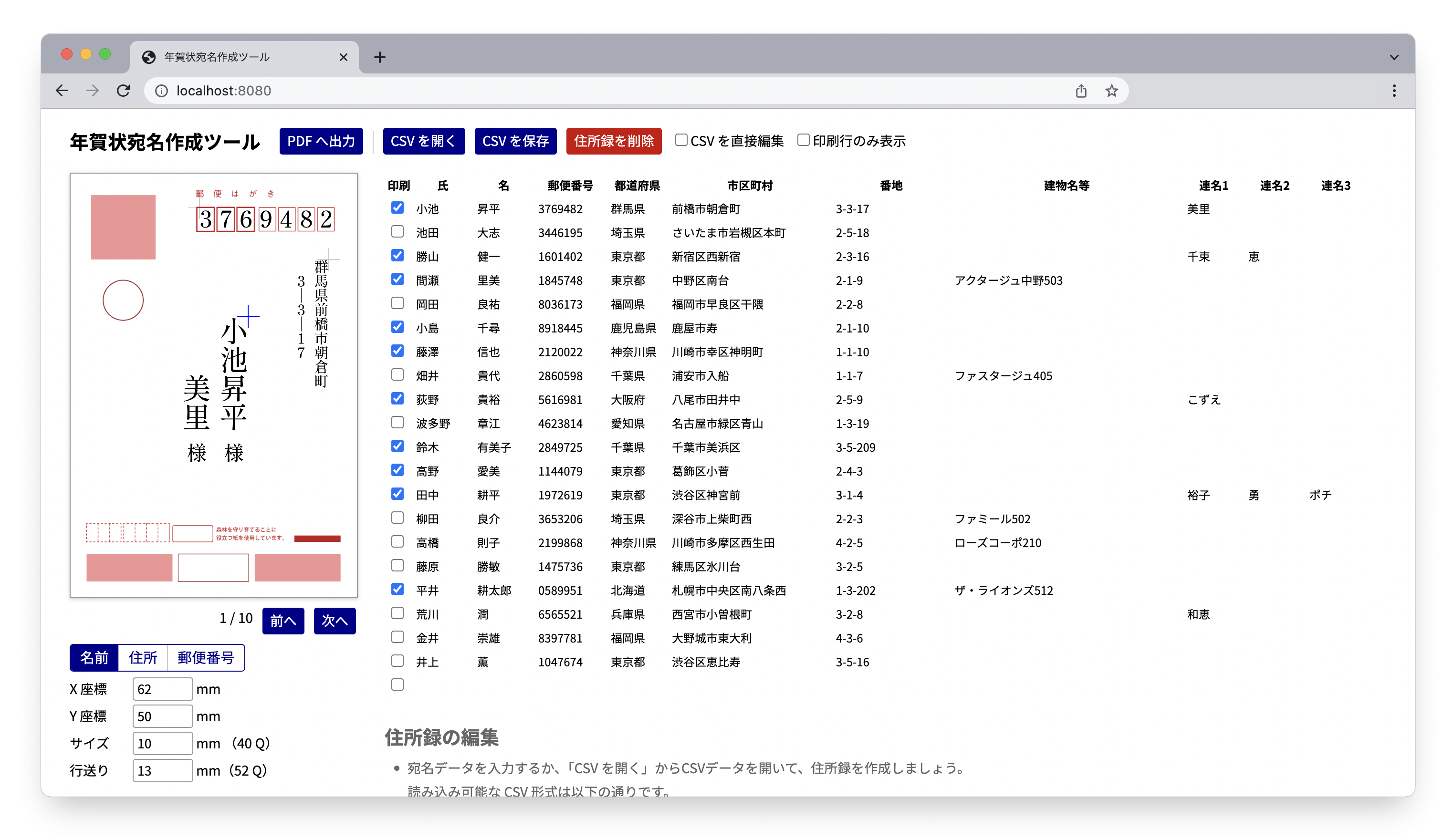The image size is (1454, 840).
Task: Reload the page with refresh icon
Action: tap(123, 91)
